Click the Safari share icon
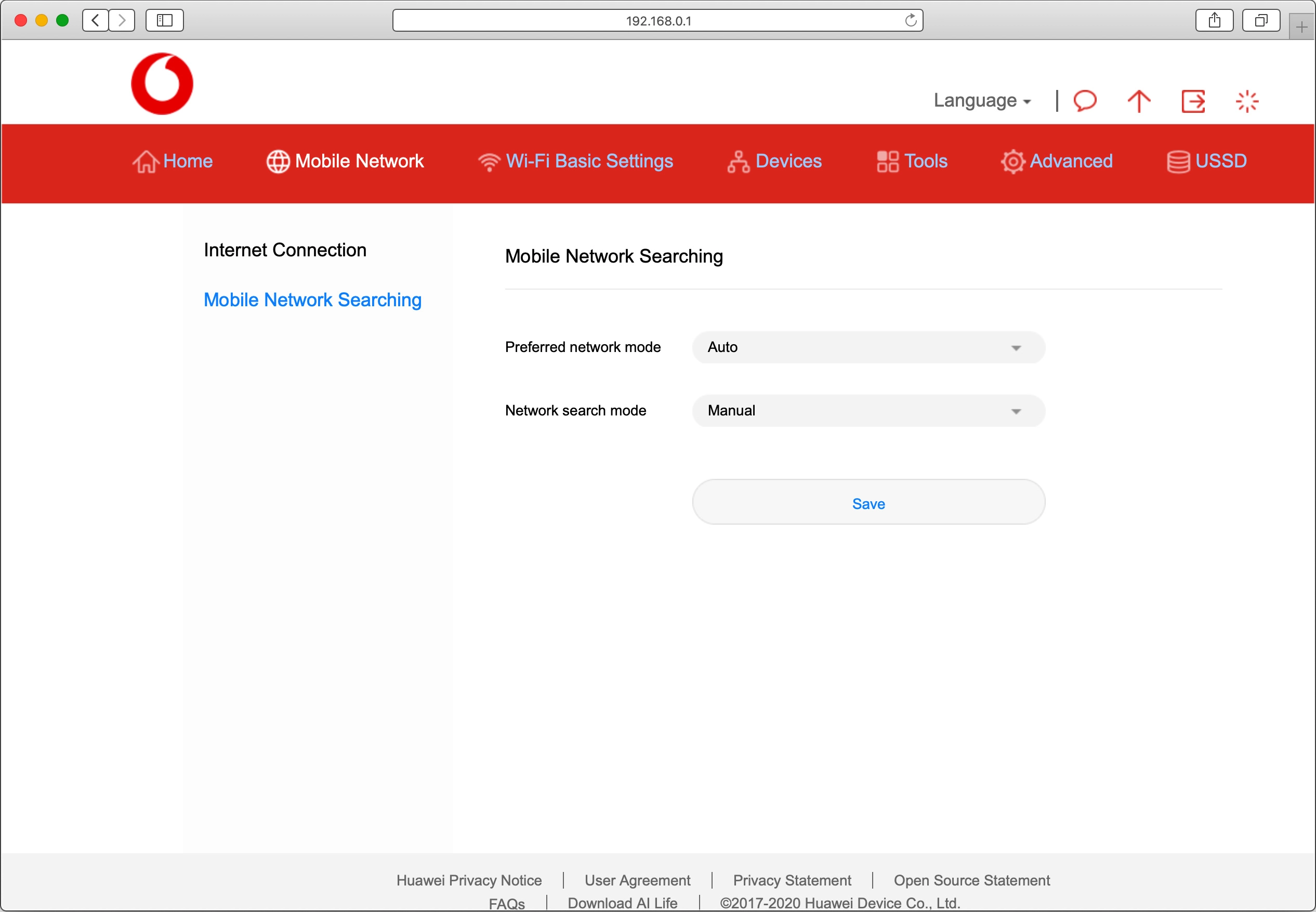This screenshot has width=1316, height=912. click(1214, 21)
